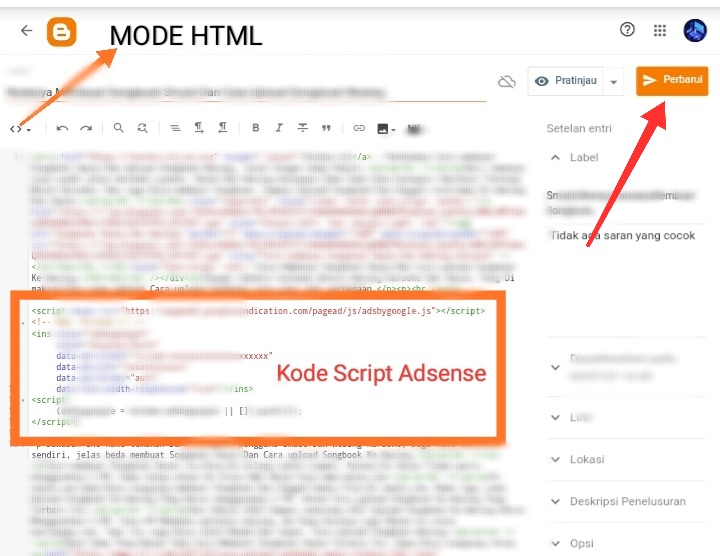Open the Blogger logo home
The image size is (720, 556).
pos(62,32)
